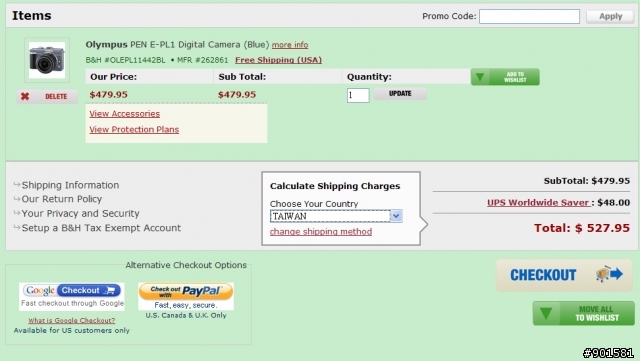
Task: Click the Promo Code input field
Action: (529, 16)
